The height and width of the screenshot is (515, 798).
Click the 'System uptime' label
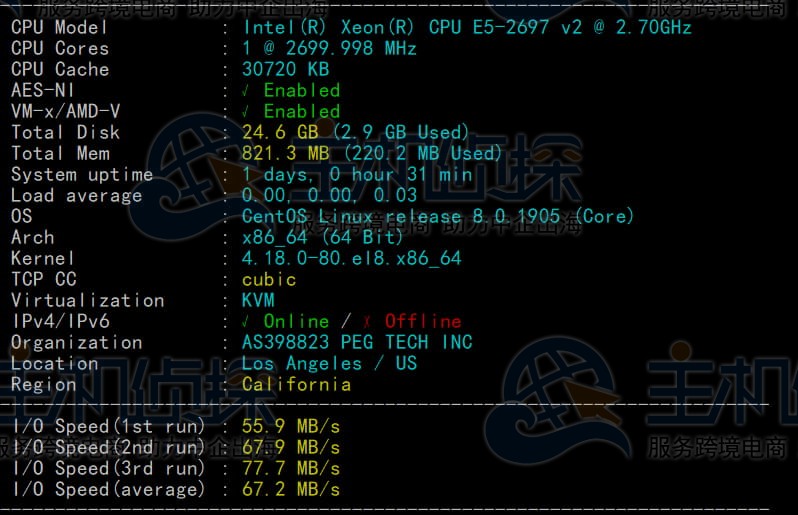coord(82,175)
